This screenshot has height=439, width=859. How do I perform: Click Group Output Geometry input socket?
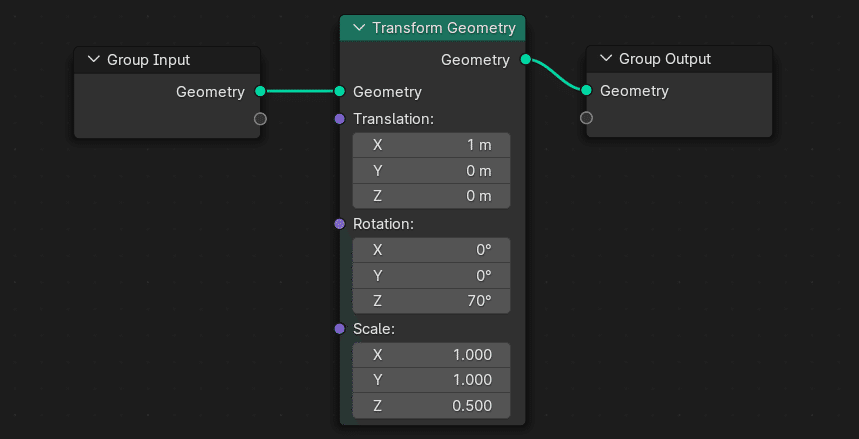[586, 90]
